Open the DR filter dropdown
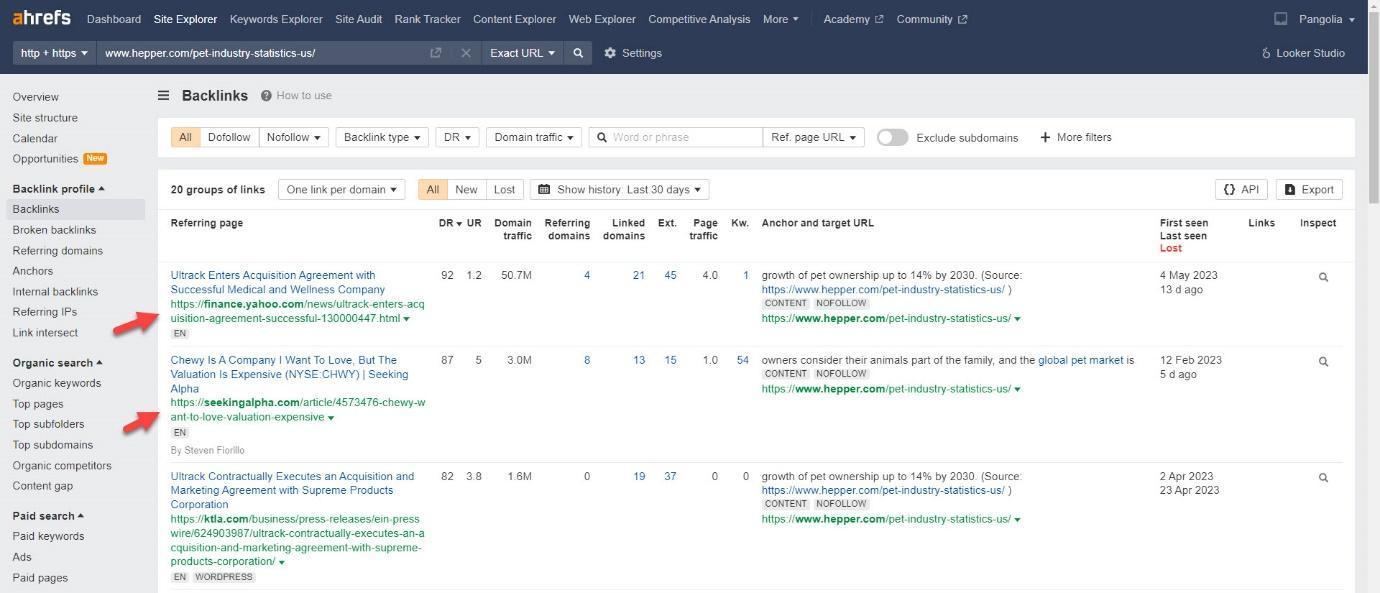 [457, 138]
